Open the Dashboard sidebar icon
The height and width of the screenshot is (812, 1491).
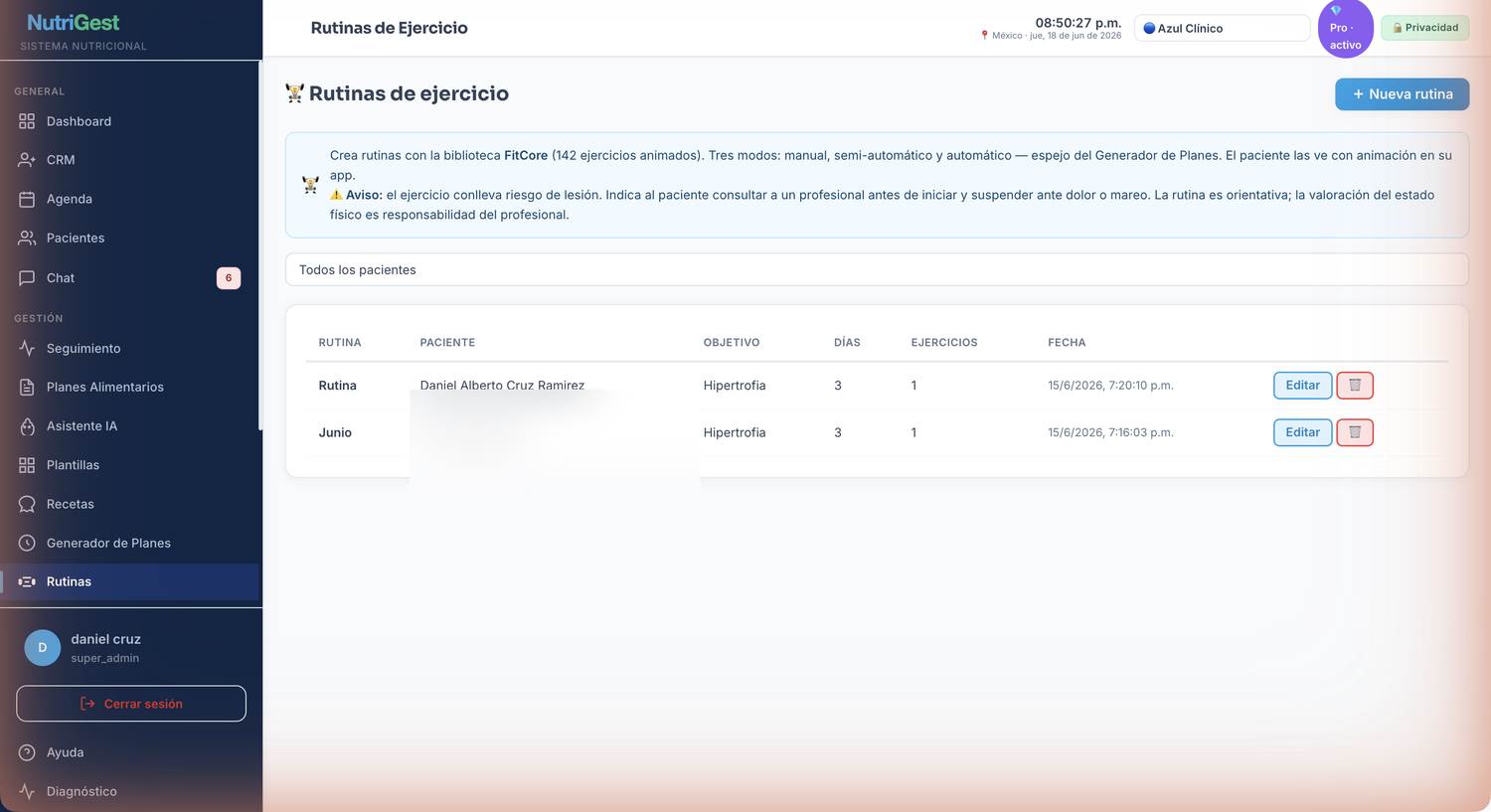[x=27, y=121]
